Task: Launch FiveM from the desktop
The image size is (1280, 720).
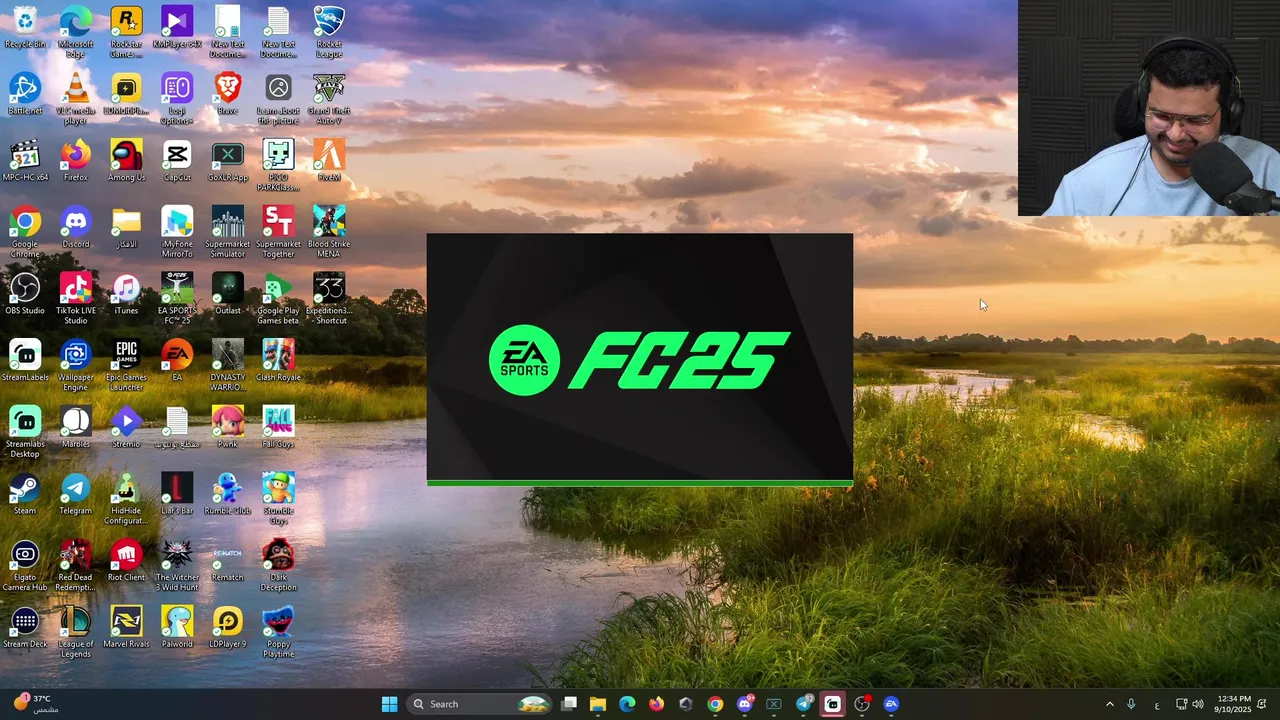Action: tap(329, 161)
